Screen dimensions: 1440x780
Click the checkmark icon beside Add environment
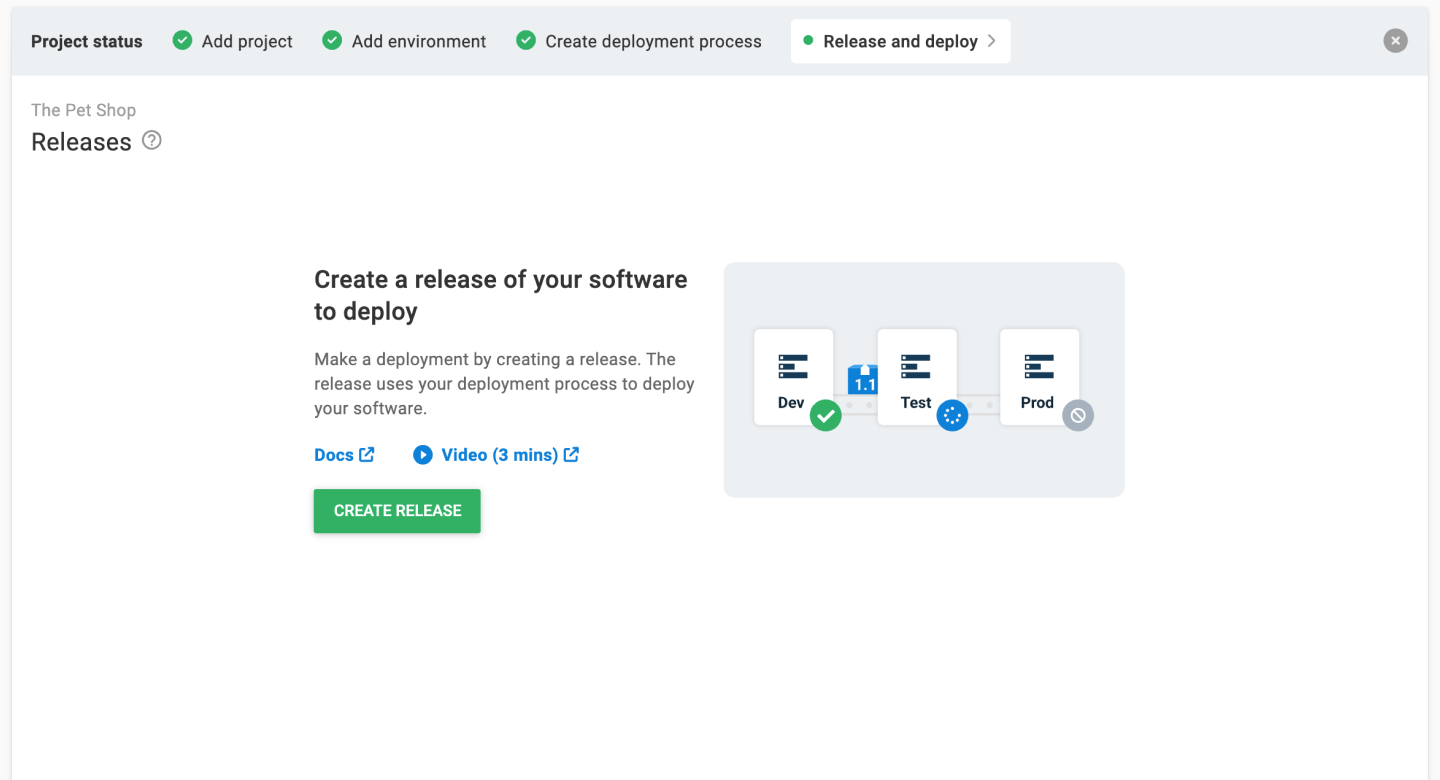pyautogui.click(x=331, y=40)
